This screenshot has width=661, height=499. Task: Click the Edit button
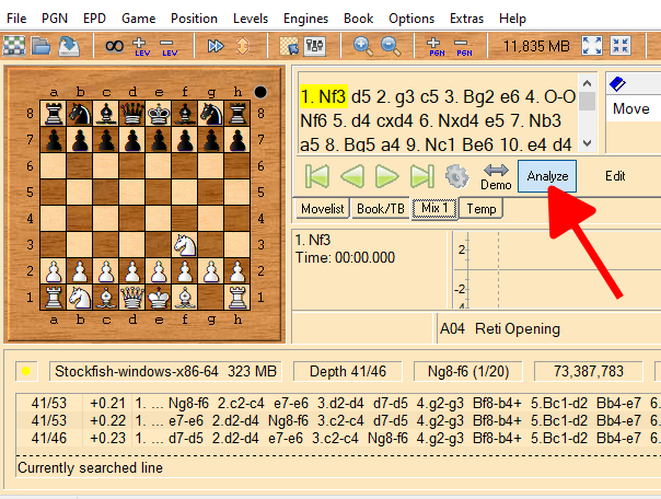(x=615, y=176)
